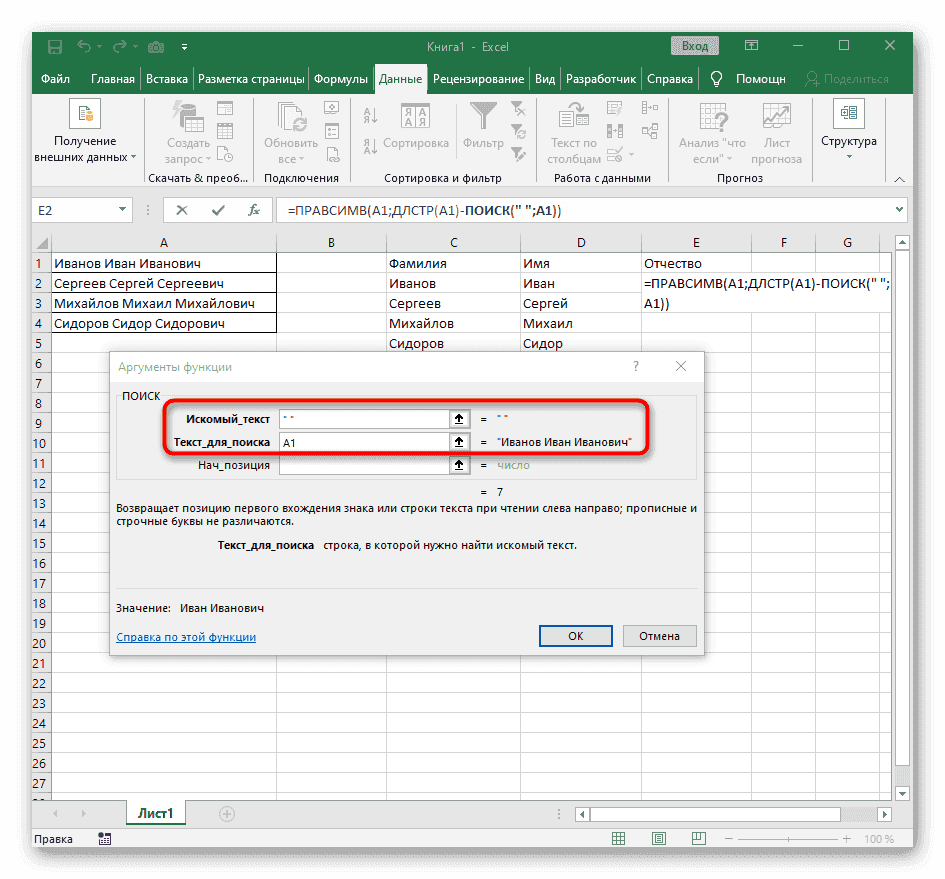The width and height of the screenshot is (945, 879).
Task: Click the Справка по этой функции link
Action: click(x=186, y=636)
